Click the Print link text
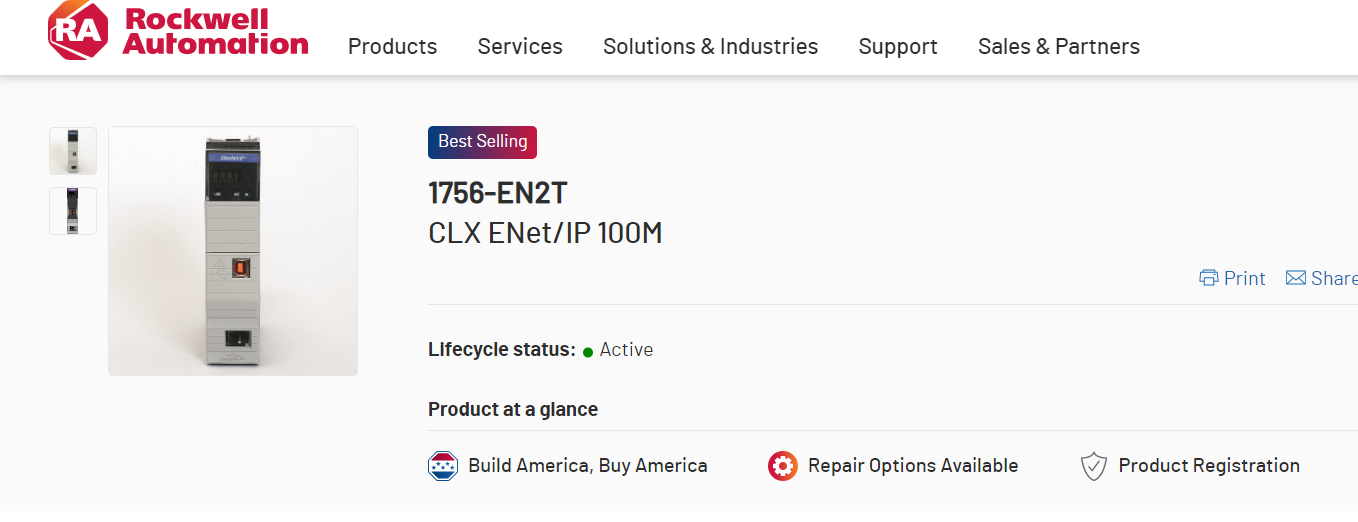 1244,278
